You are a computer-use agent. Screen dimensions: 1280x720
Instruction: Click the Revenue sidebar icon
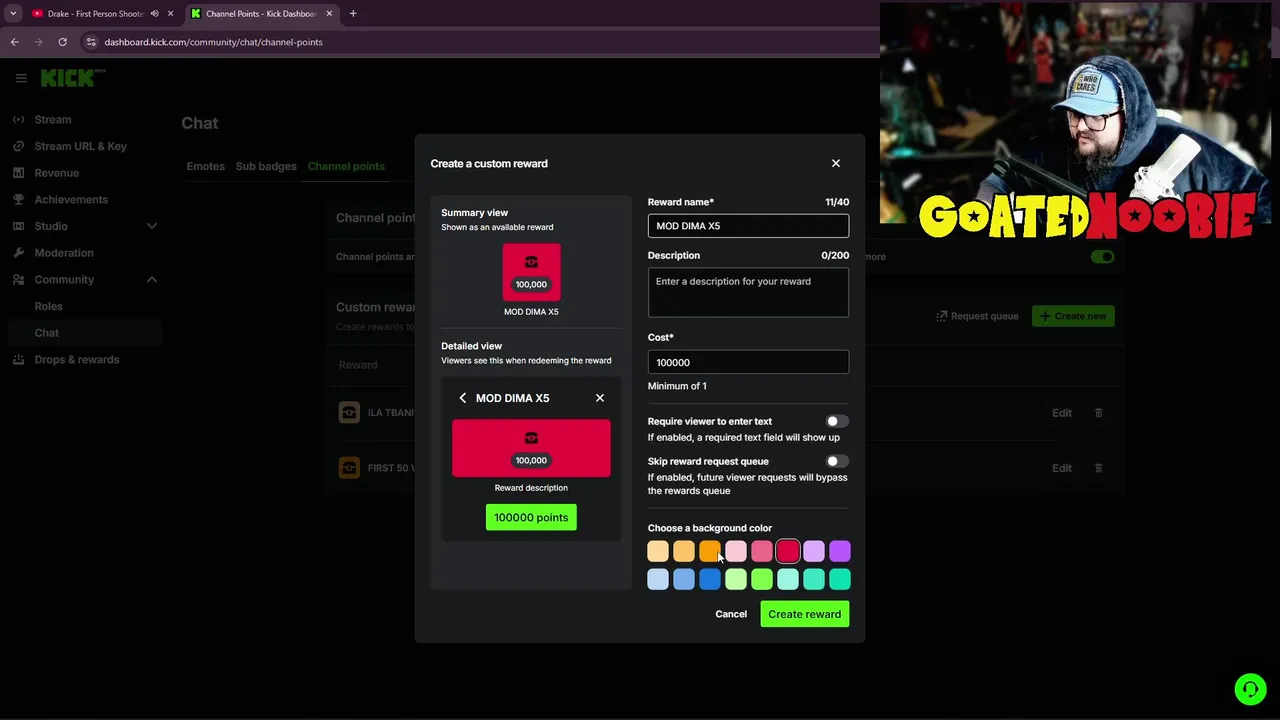[18, 173]
